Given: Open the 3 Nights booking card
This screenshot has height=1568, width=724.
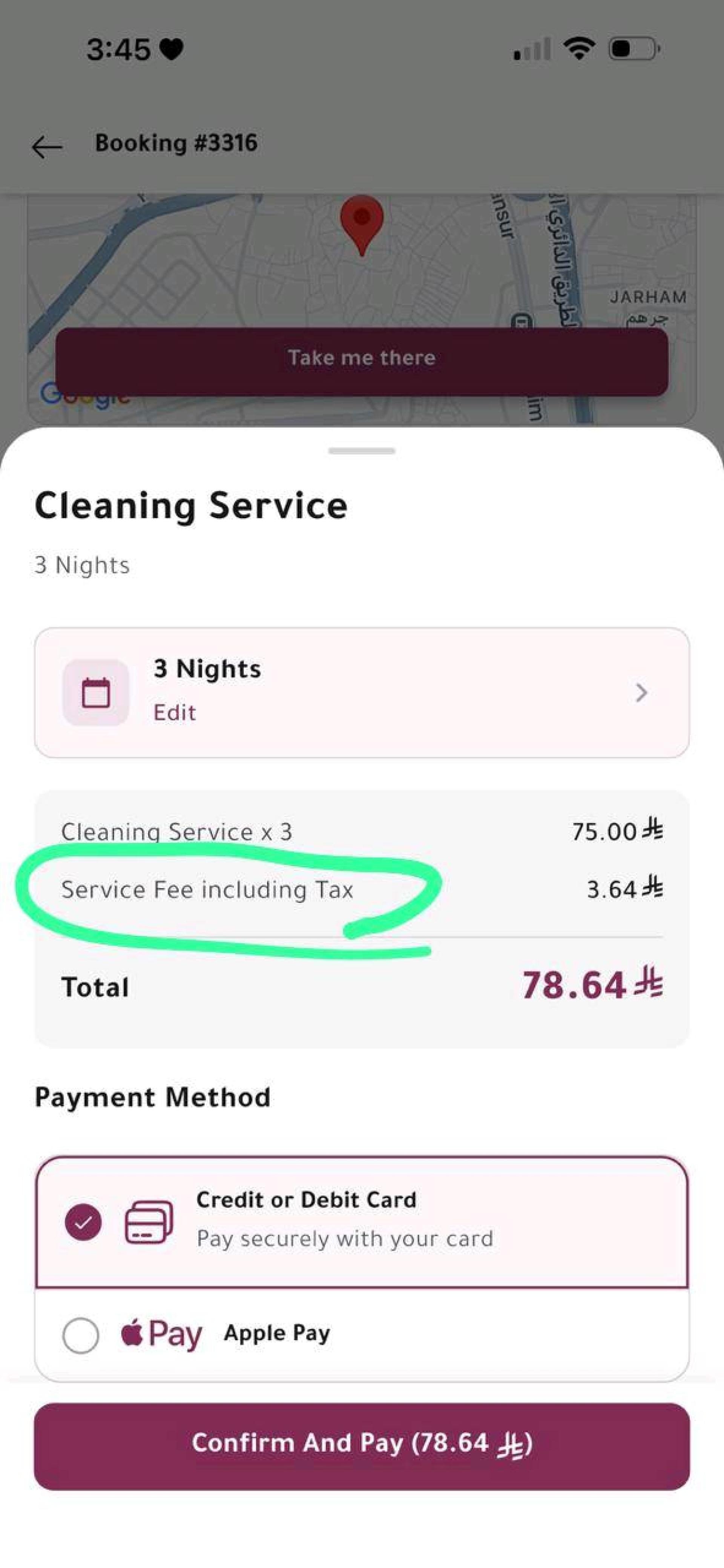Looking at the screenshot, I should (362, 693).
